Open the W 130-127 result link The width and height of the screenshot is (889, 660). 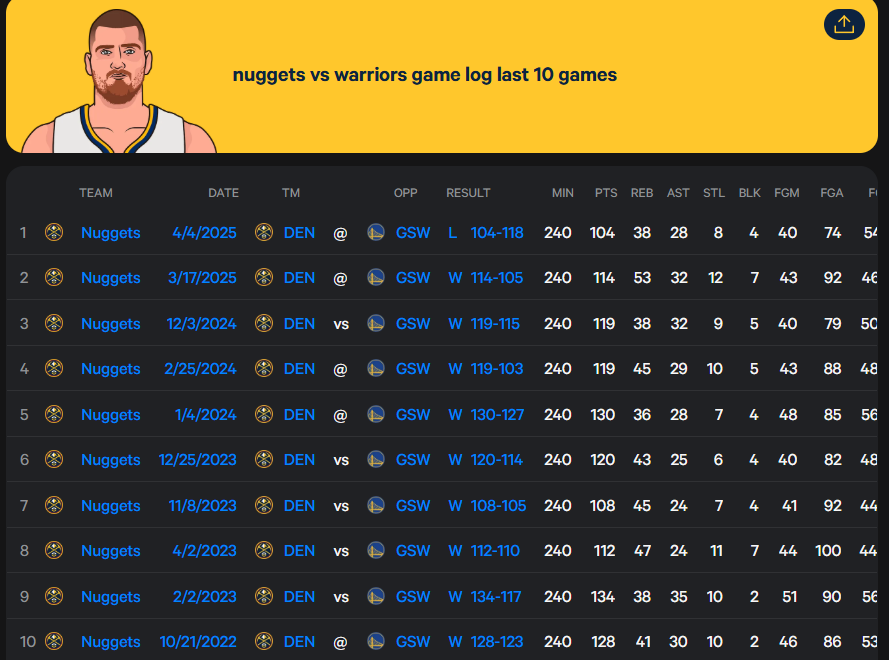486,414
